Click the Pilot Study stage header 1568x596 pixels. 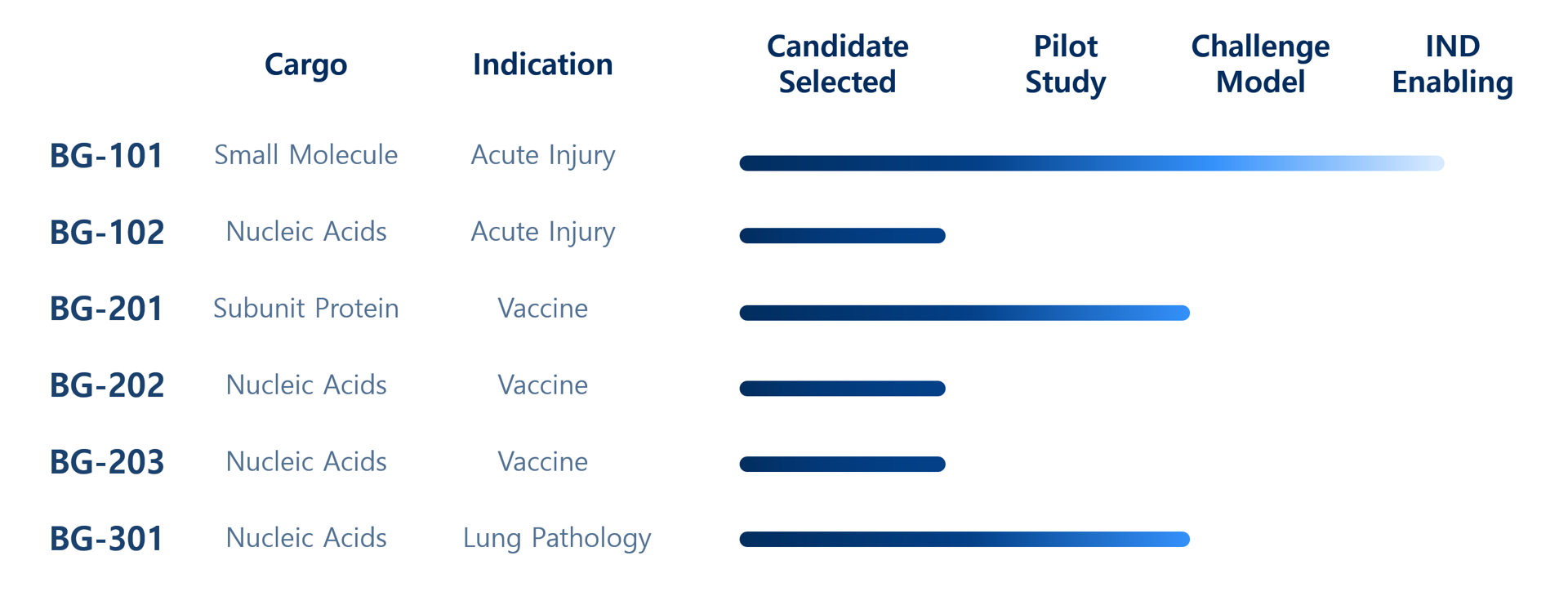[1065, 64]
